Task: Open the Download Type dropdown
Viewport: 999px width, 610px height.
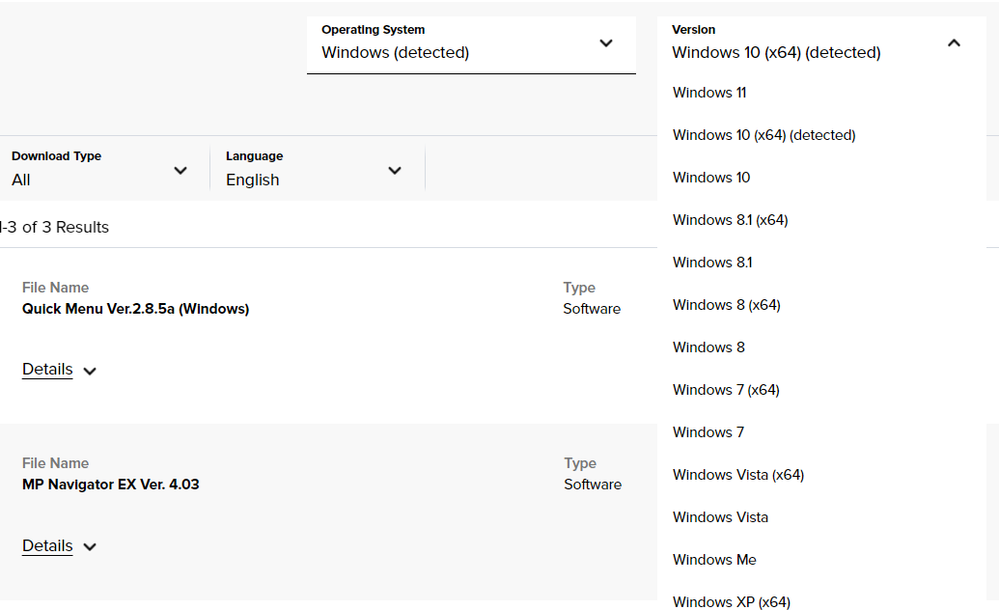Action: coord(100,170)
